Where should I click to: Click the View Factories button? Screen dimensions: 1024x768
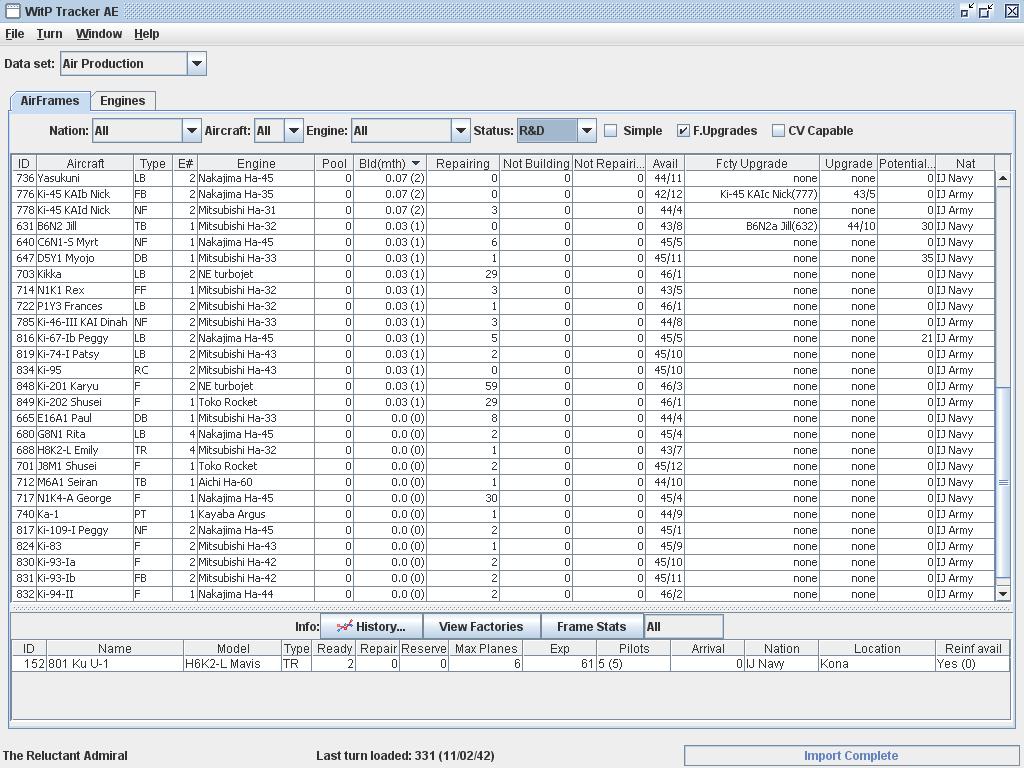click(481, 627)
